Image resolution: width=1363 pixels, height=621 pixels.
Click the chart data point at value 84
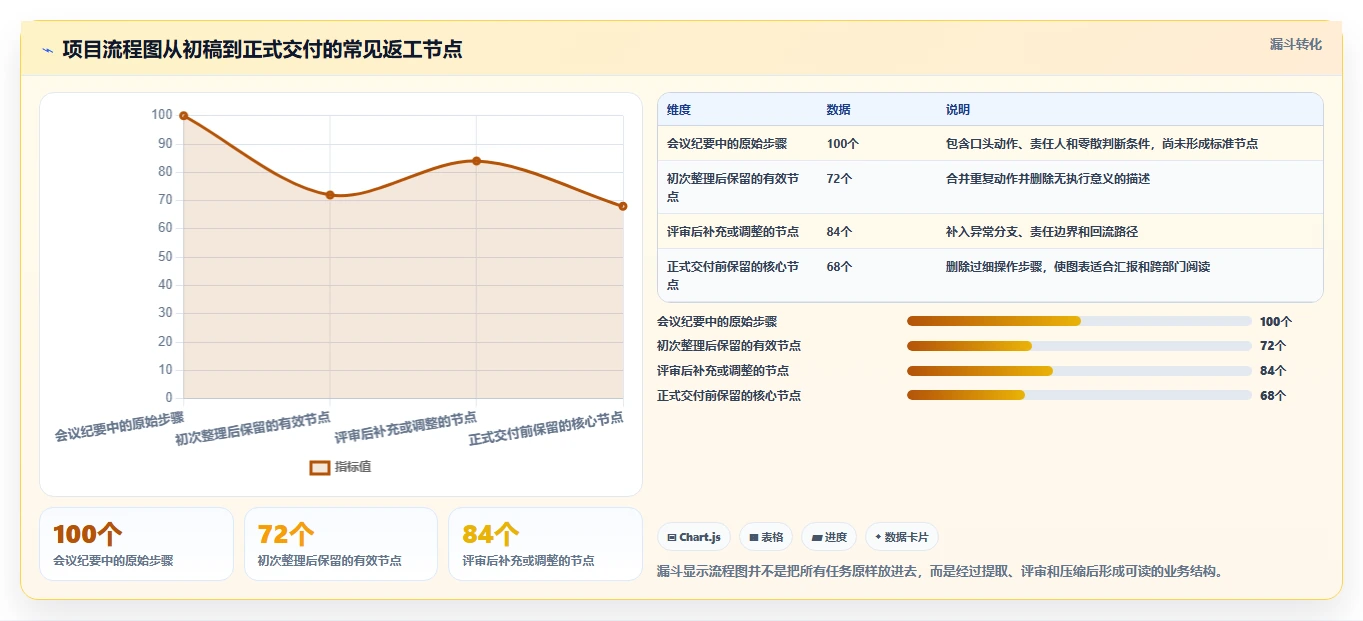(476, 161)
